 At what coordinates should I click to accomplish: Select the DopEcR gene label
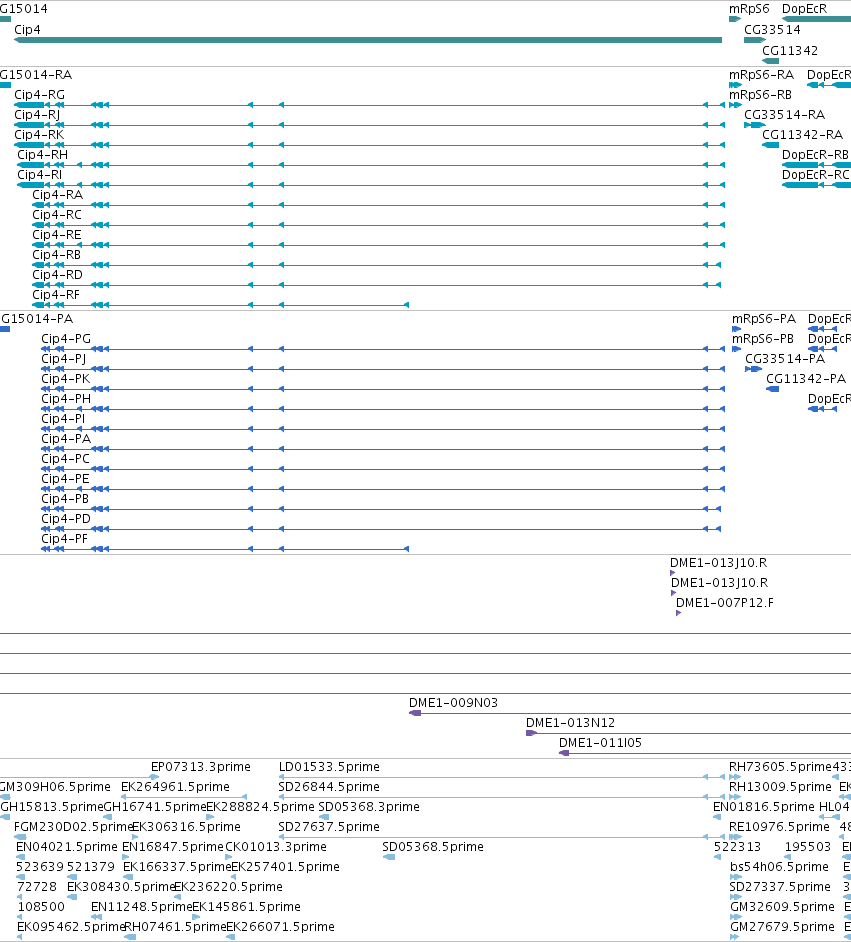804,9
